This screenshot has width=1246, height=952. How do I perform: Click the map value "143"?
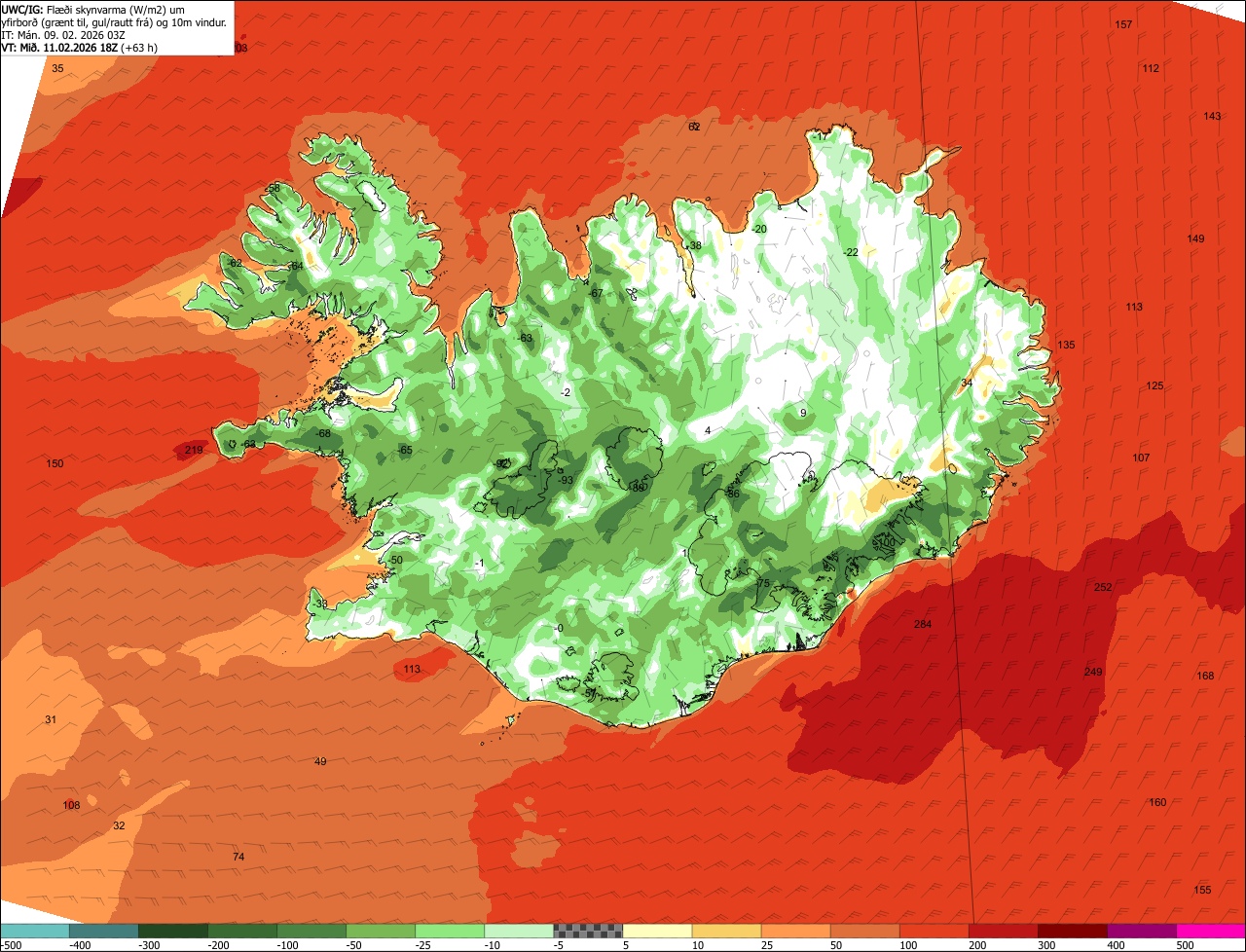pos(1212,116)
